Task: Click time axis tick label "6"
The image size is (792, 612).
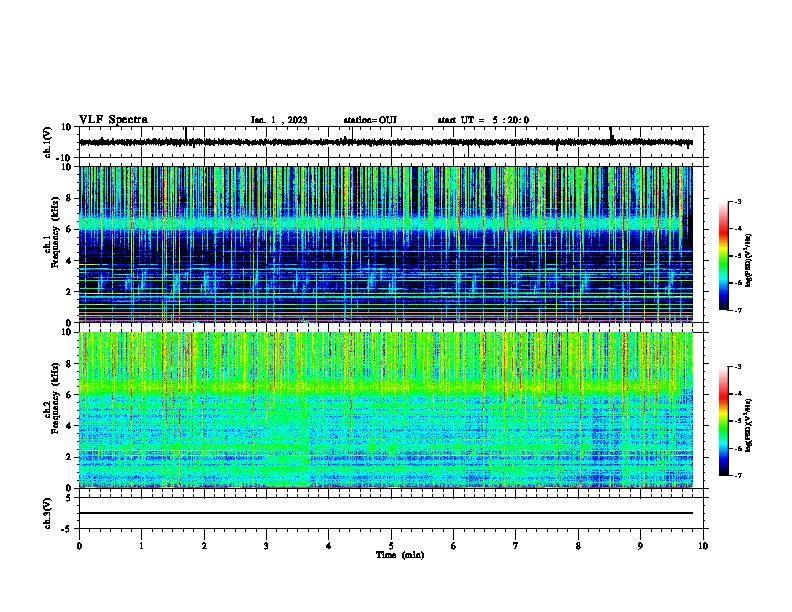Action: pos(454,546)
